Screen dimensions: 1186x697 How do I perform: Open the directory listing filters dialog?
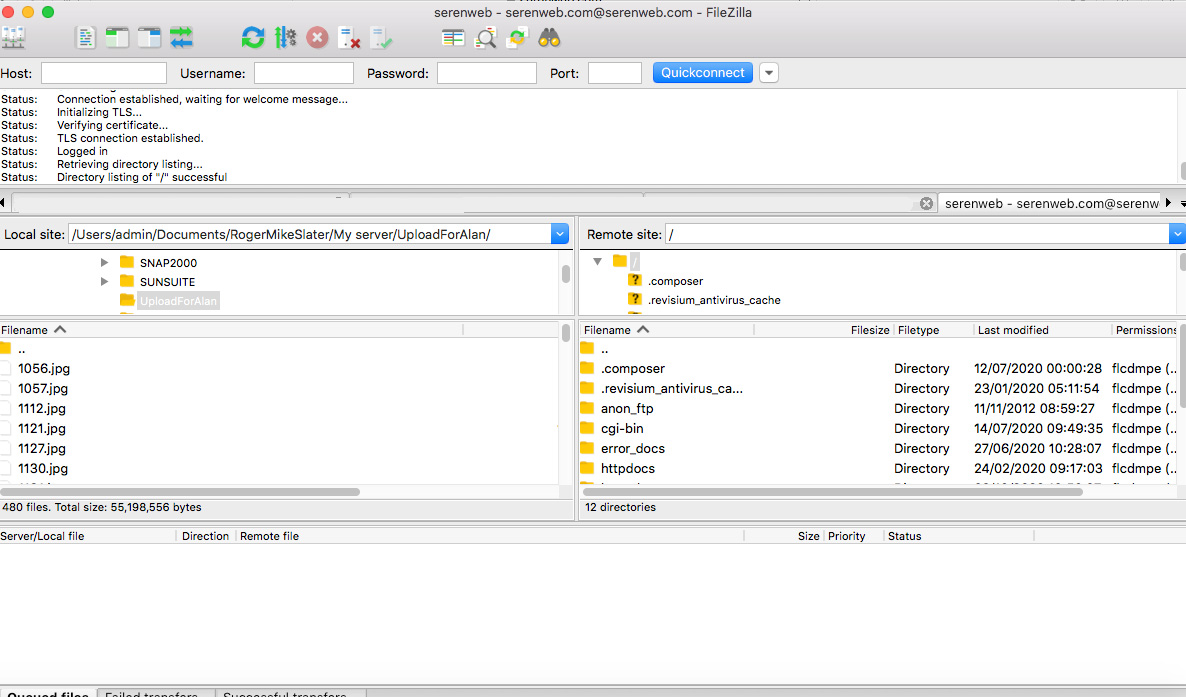453,38
